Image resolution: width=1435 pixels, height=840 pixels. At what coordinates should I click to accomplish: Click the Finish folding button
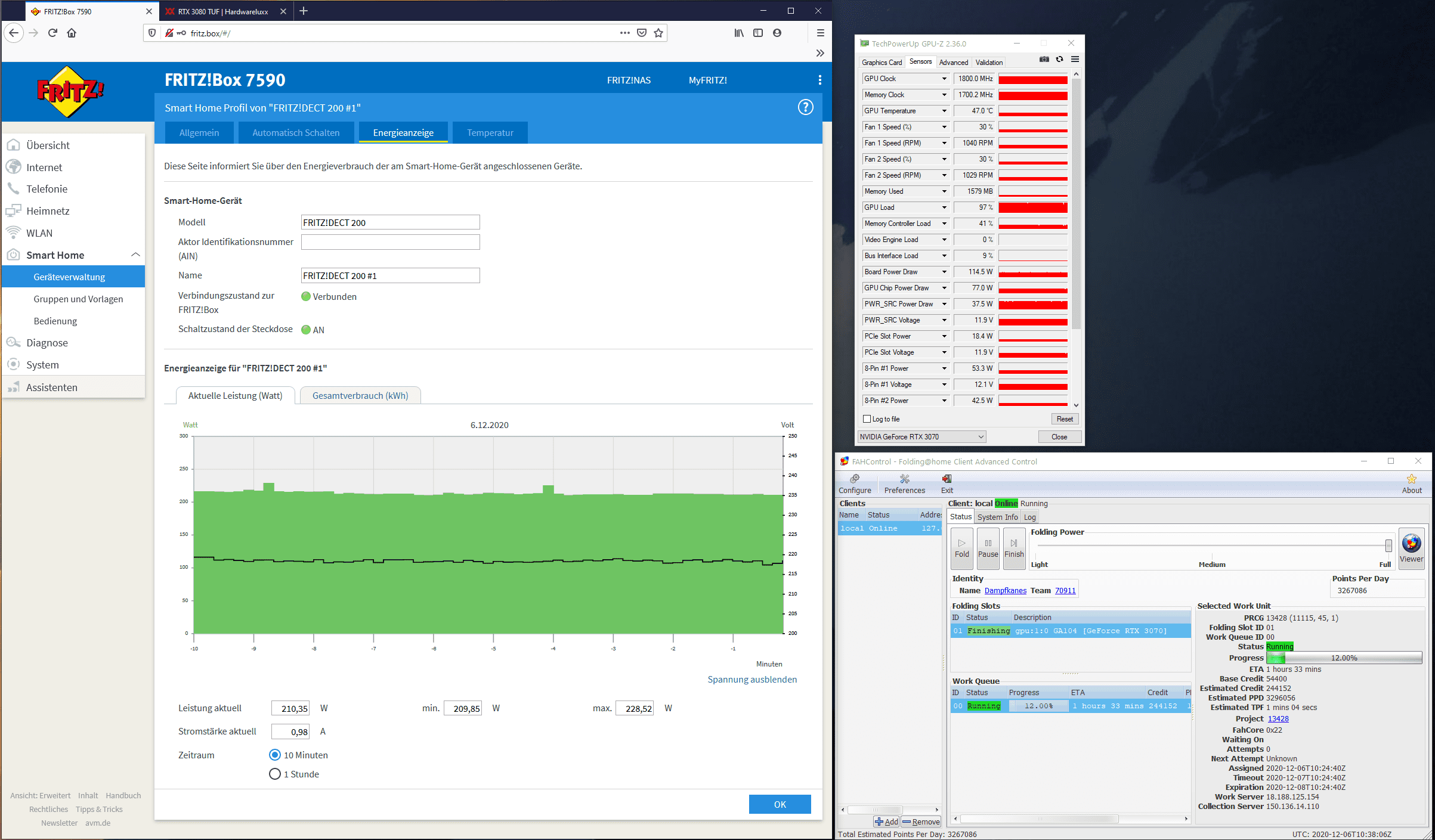[1014, 548]
